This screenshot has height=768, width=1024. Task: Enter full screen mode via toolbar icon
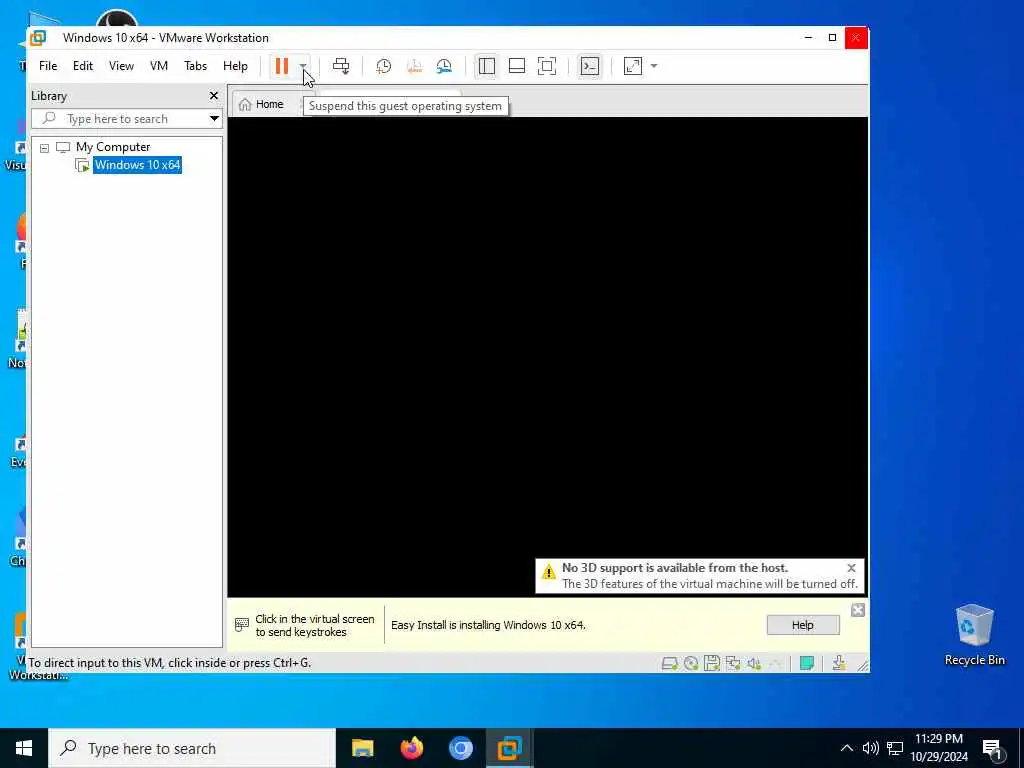point(547,66)
